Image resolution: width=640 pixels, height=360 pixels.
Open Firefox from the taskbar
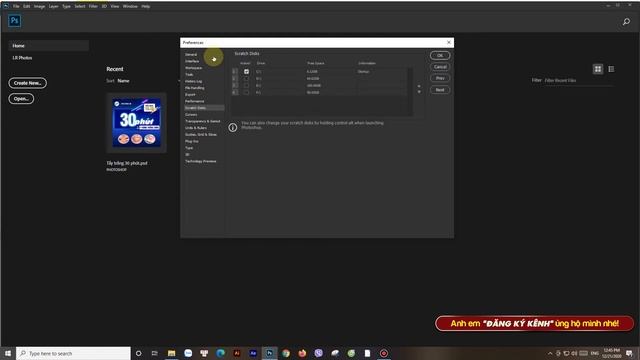(302, 353)
